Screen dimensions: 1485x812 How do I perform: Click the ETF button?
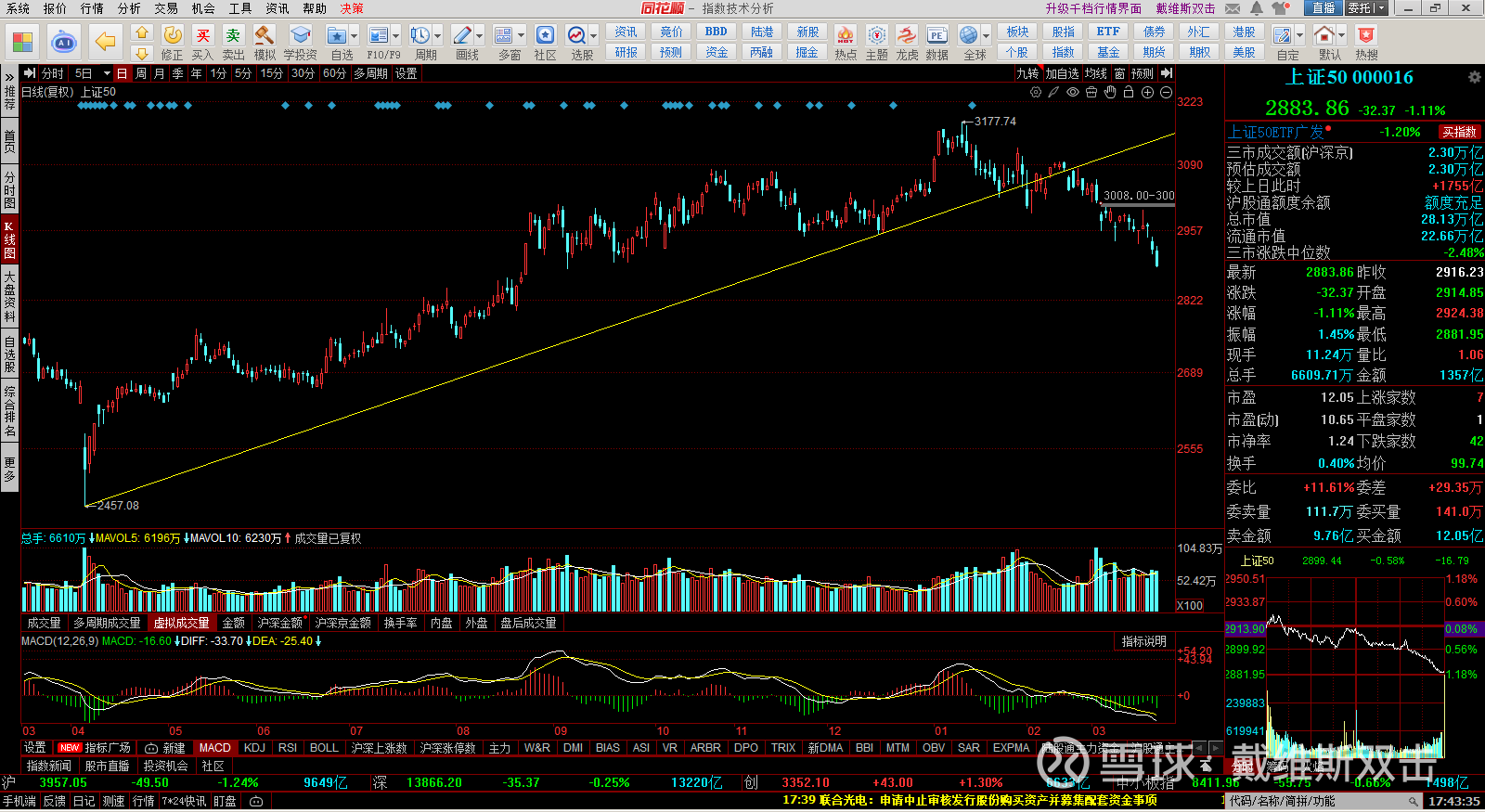1108,32
